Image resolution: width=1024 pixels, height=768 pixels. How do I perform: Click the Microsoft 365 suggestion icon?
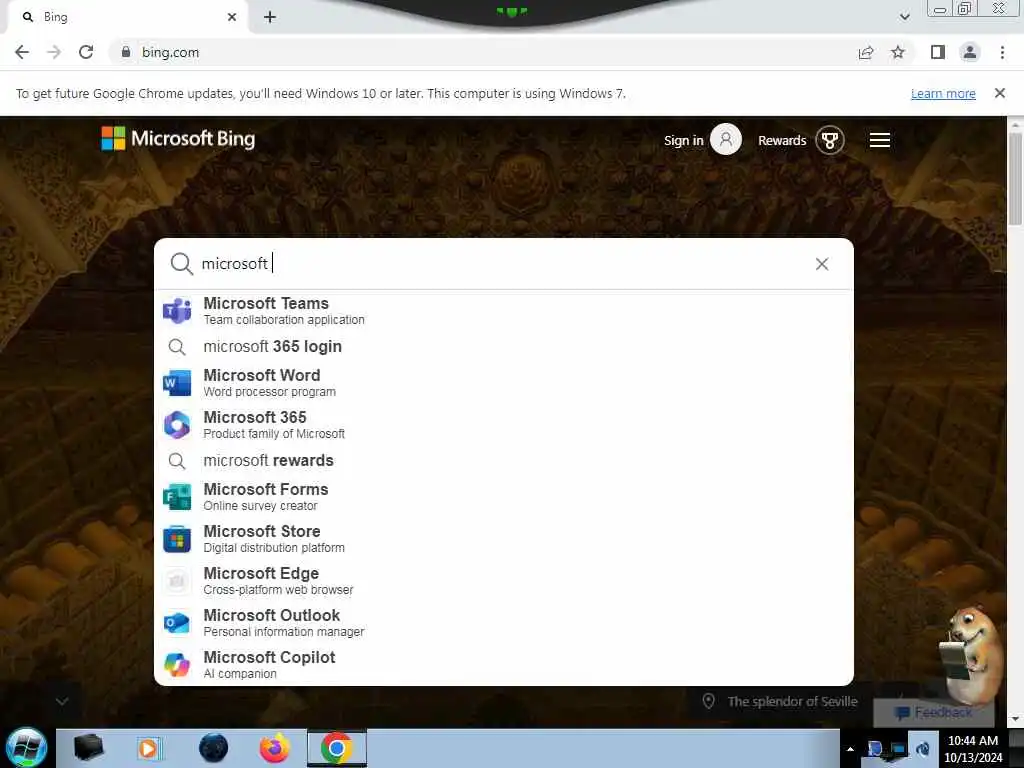pos(177,424)
